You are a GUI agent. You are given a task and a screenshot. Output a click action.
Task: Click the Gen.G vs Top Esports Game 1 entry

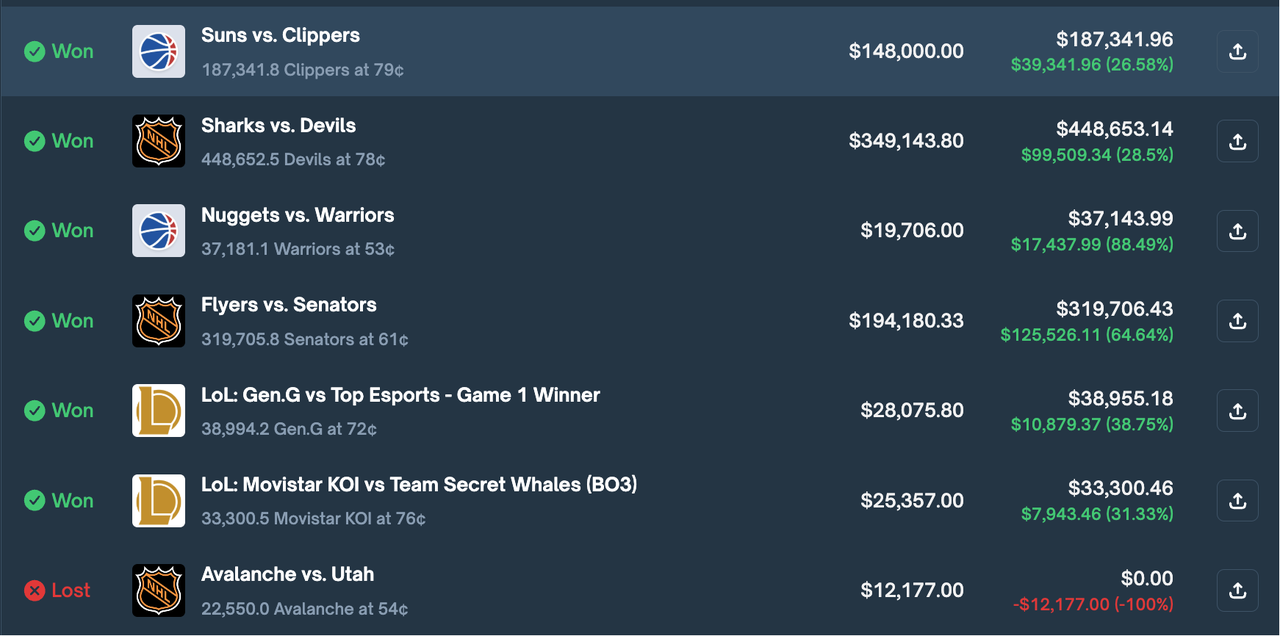point(402,395)
